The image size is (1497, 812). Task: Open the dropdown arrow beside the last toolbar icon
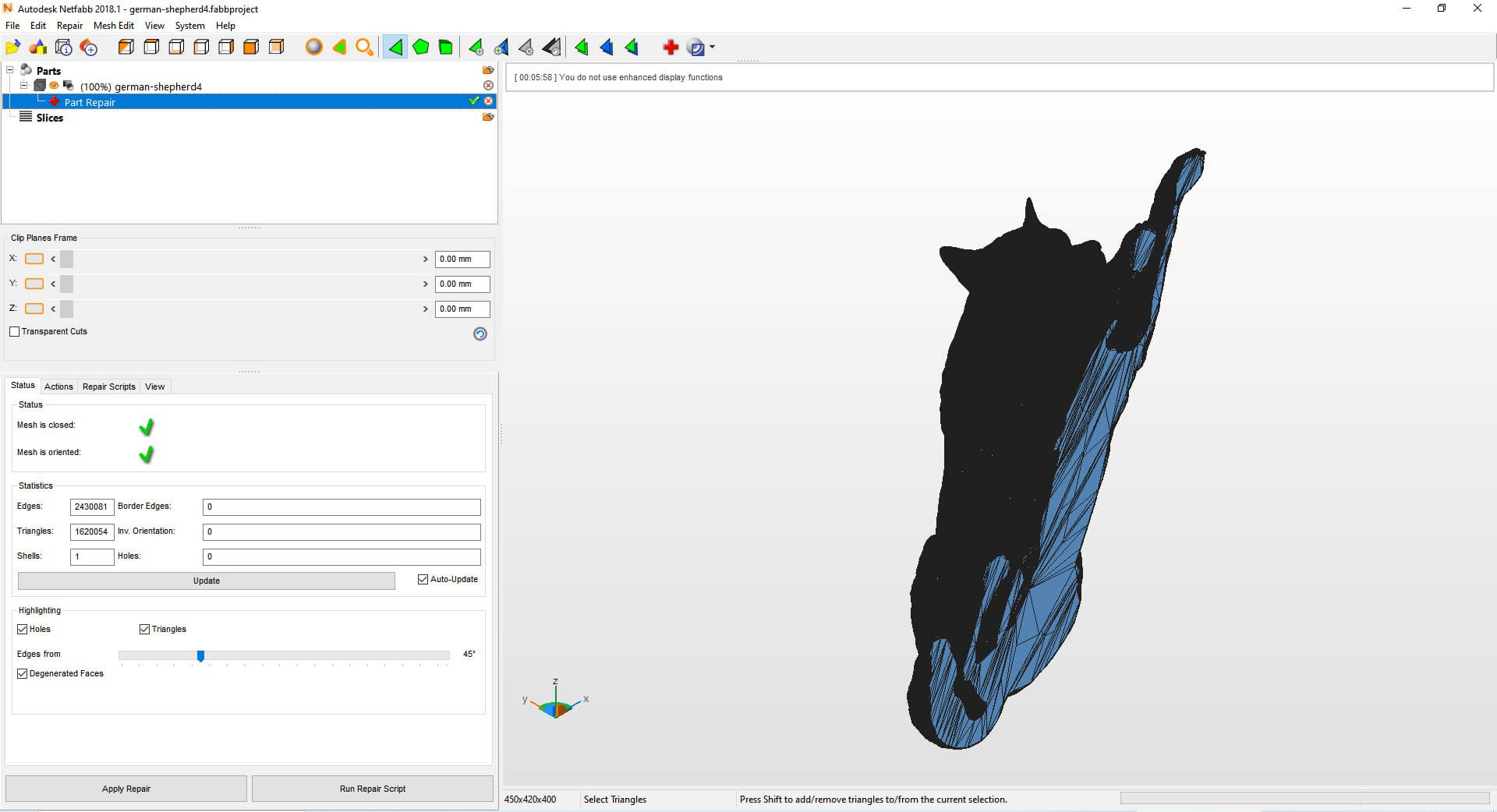pos(712,48)
